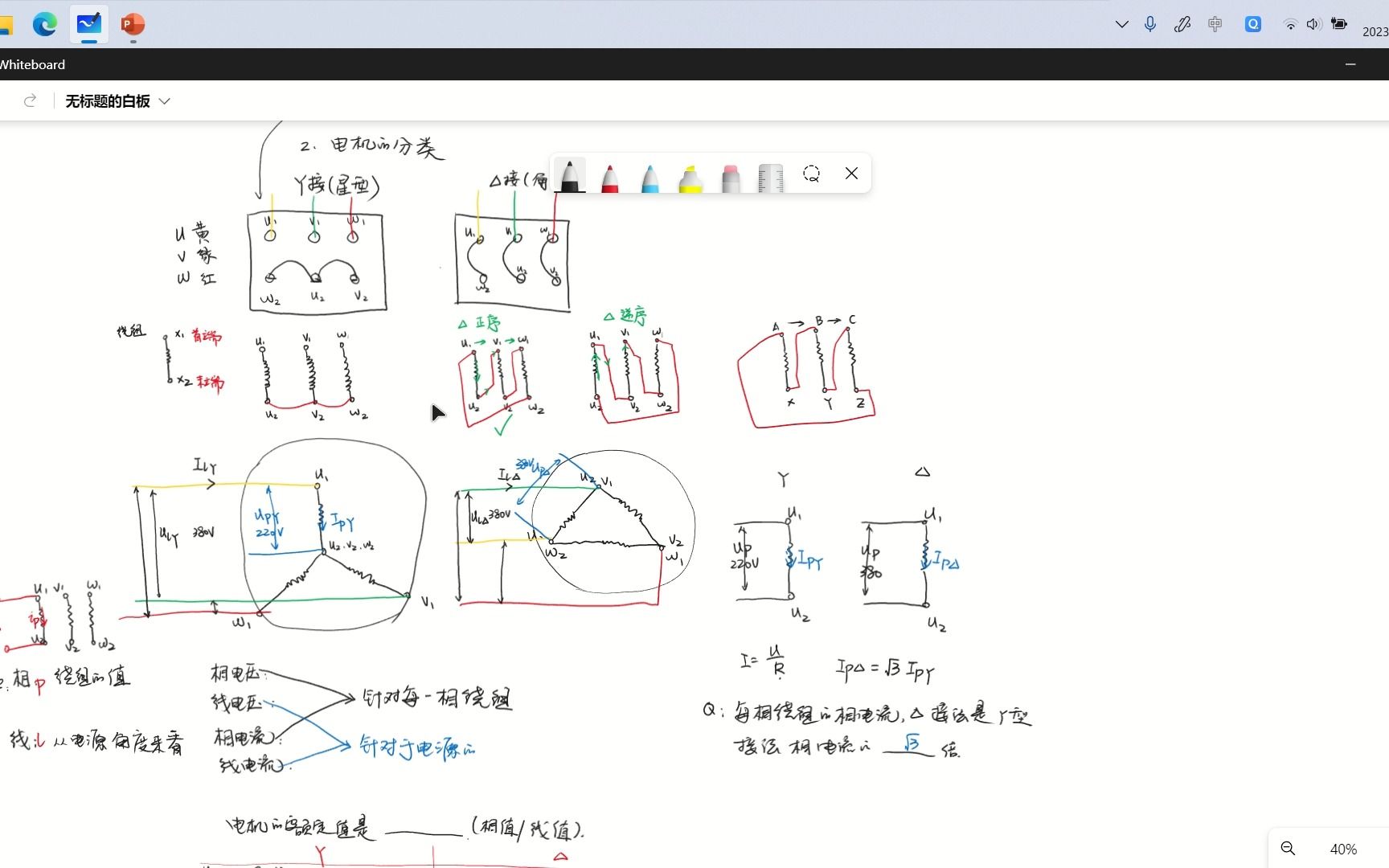This screenshot has width=1389, height=868.
Task: Select the black pen tool
Action: [x=570, y=175]
